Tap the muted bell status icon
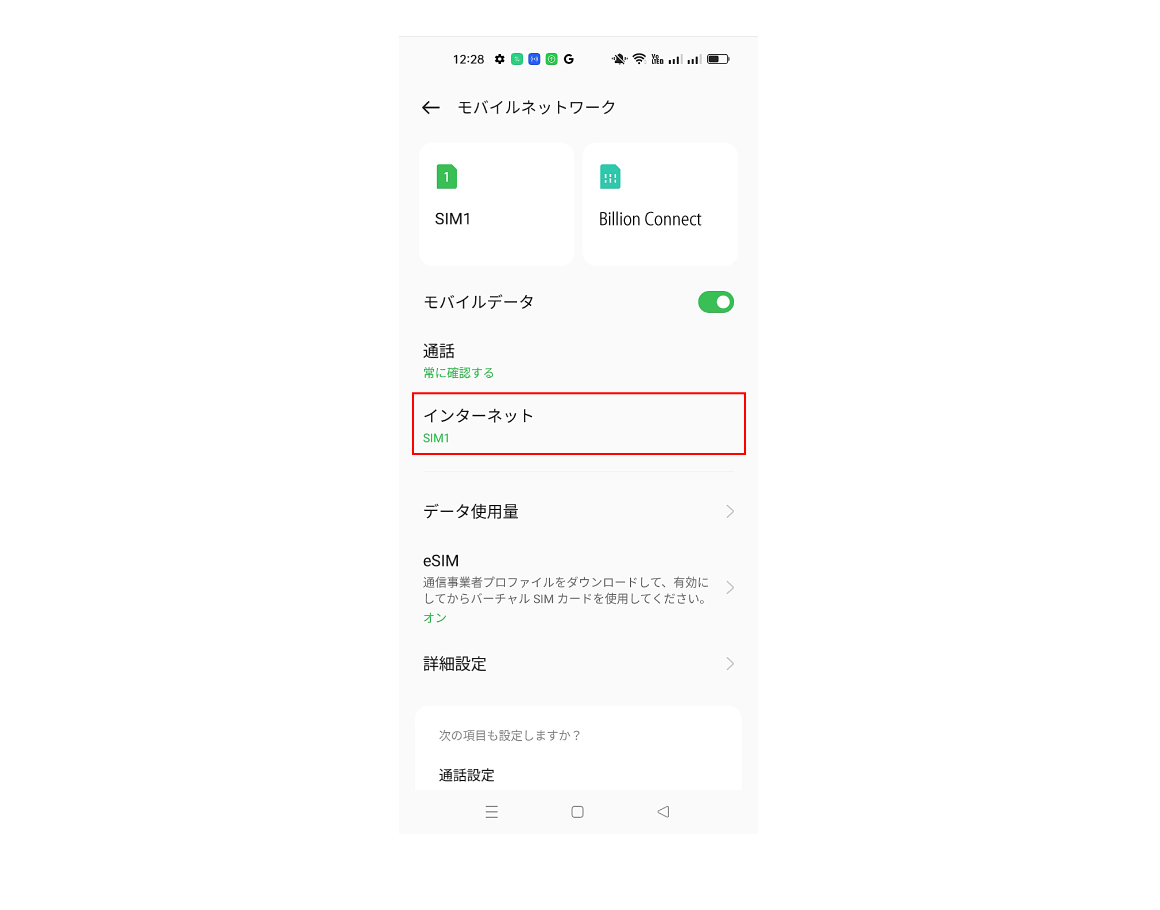1160x910 pixels. click(x=619, y=59)
